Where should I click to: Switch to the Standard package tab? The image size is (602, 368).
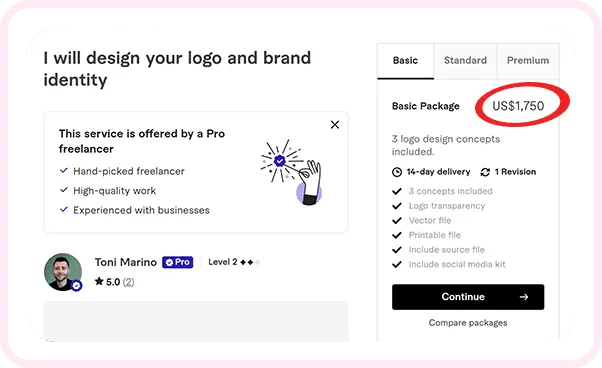tap(465, 61)
